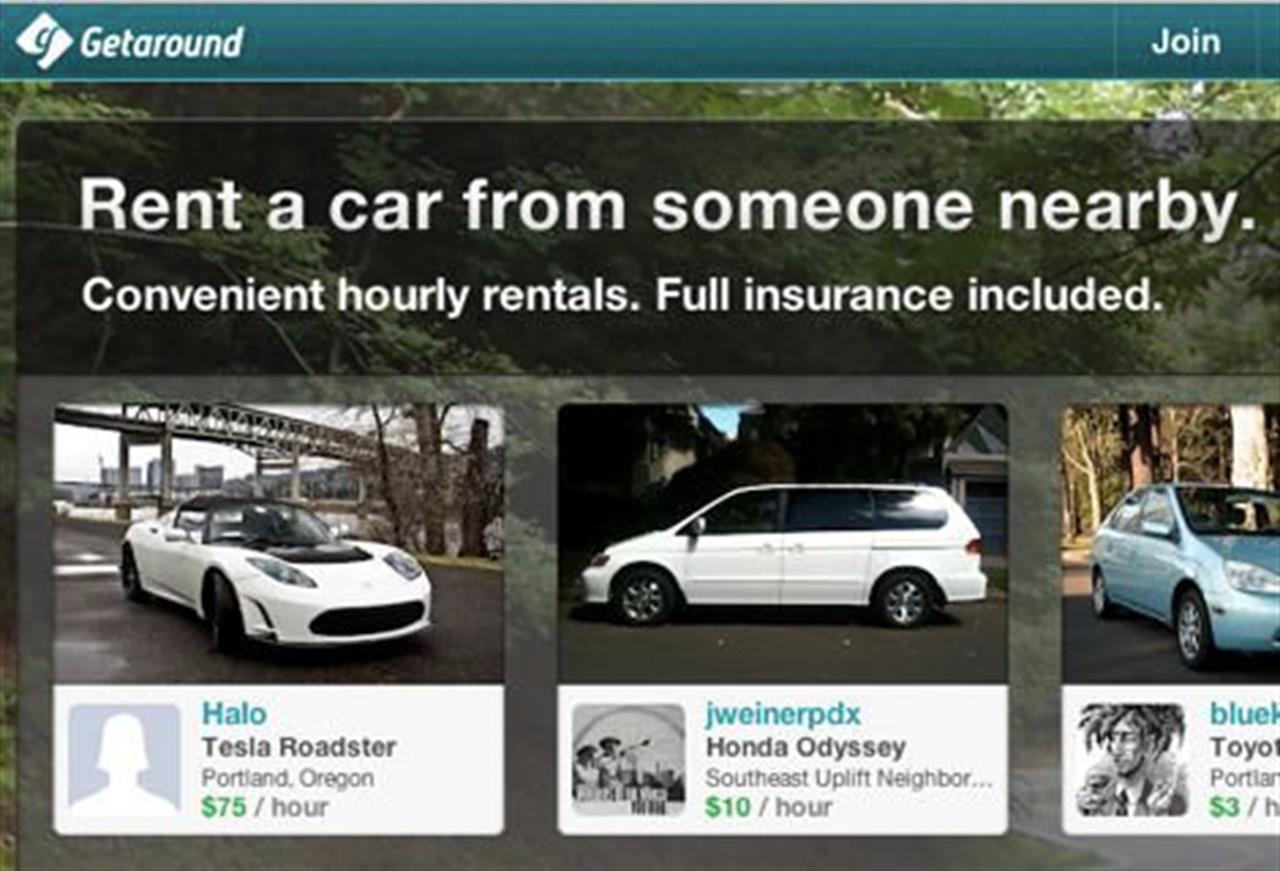Screen dimensions: 1280x871
Task: Click Halo's default profile avatar
Action: (125, 760)
